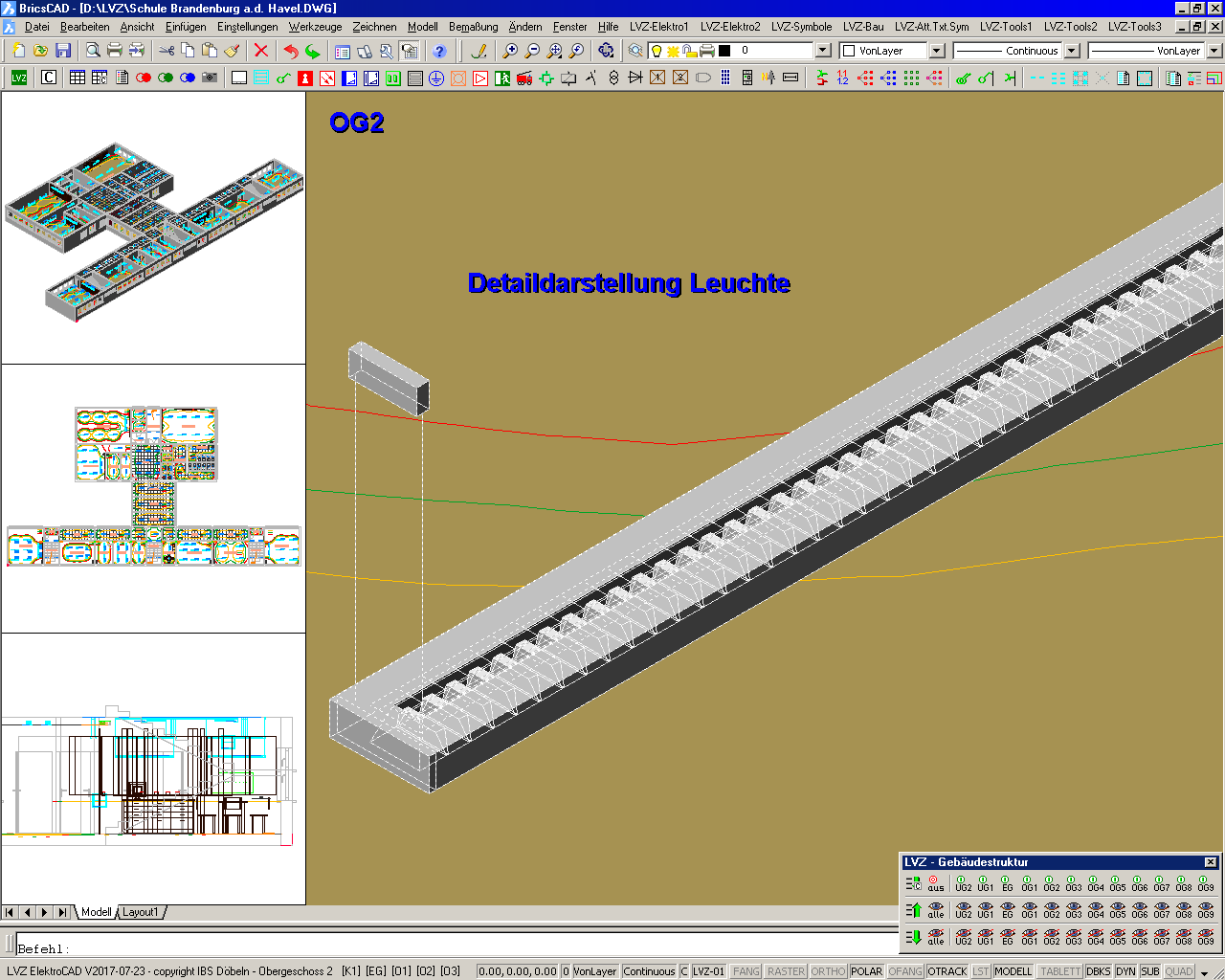Open the LVZ-Elektro1 menu
This screenshot has height=980, width=1225.
658,27
